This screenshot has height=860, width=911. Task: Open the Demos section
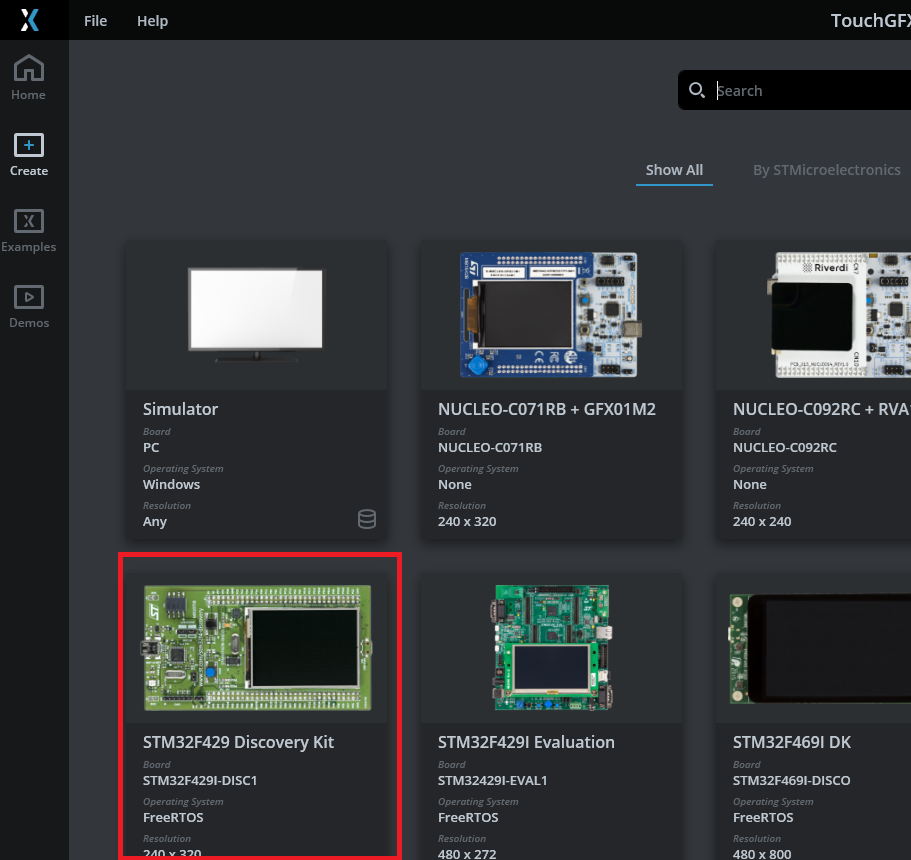coord(28,307)
